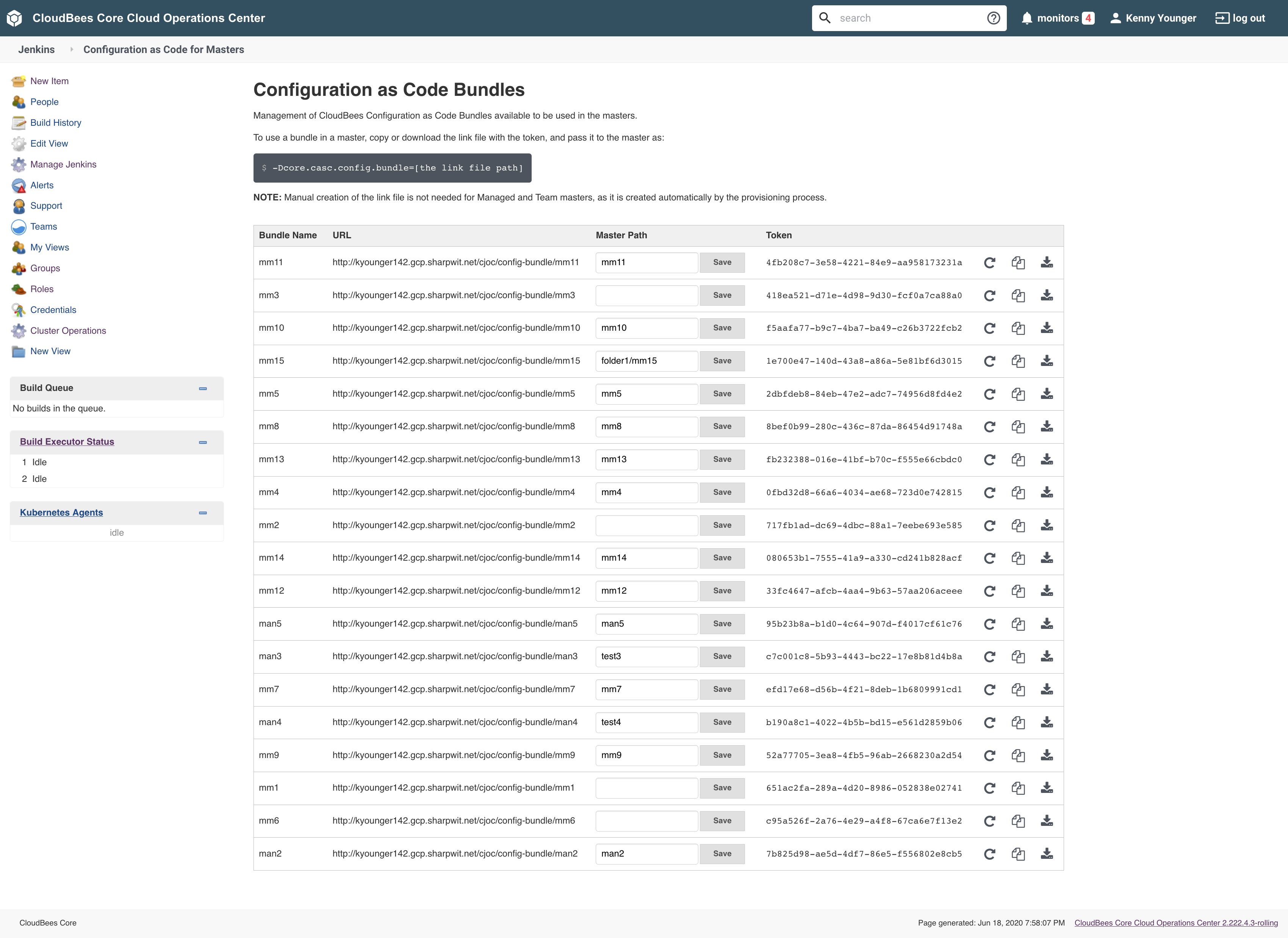
Task: Collapse the Build Queue panel
Action: (x=203, y=388)
